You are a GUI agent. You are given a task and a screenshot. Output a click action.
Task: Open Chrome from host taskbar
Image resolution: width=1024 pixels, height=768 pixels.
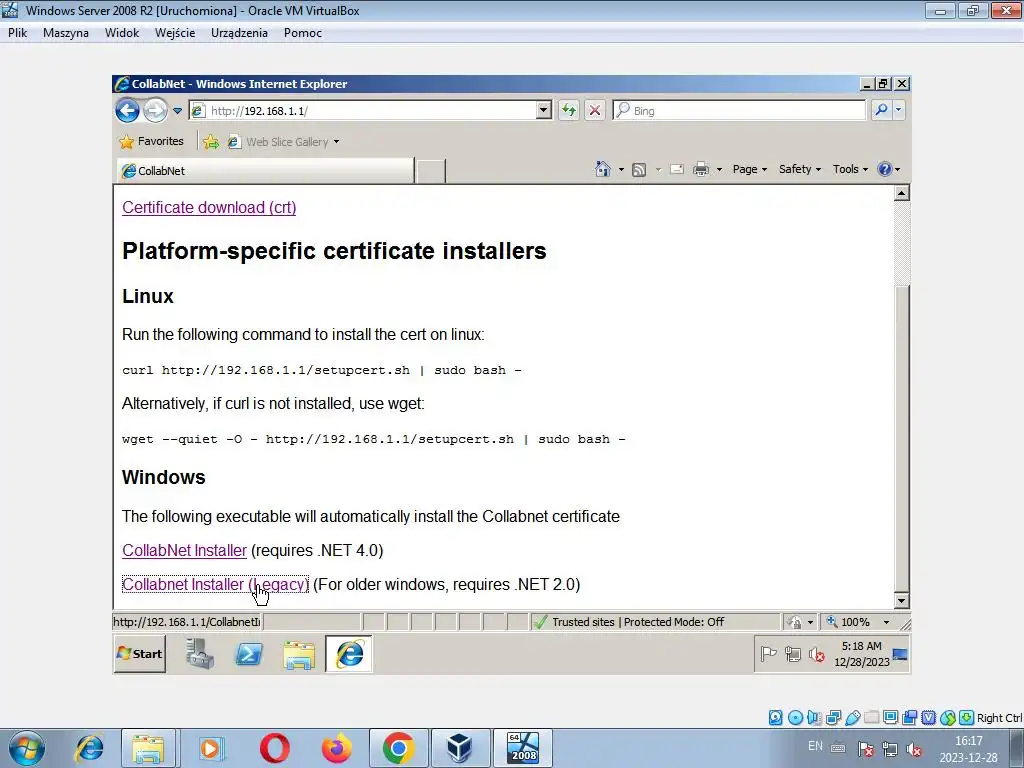398,748
